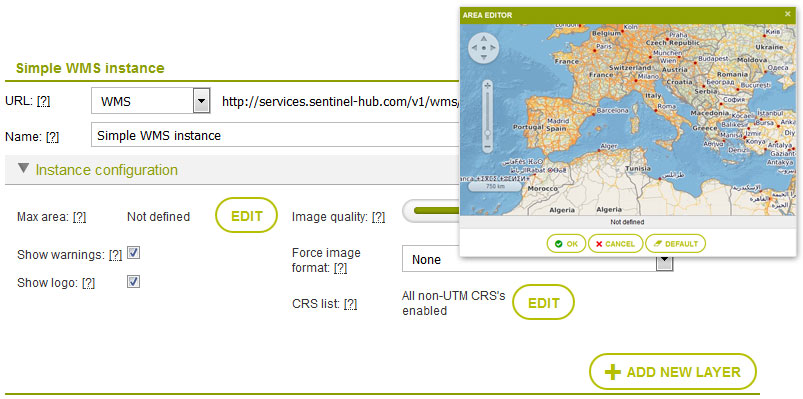This screenshot has width=803, height=399.
Task: Open help for Show logo
Action: pos(89,283)
